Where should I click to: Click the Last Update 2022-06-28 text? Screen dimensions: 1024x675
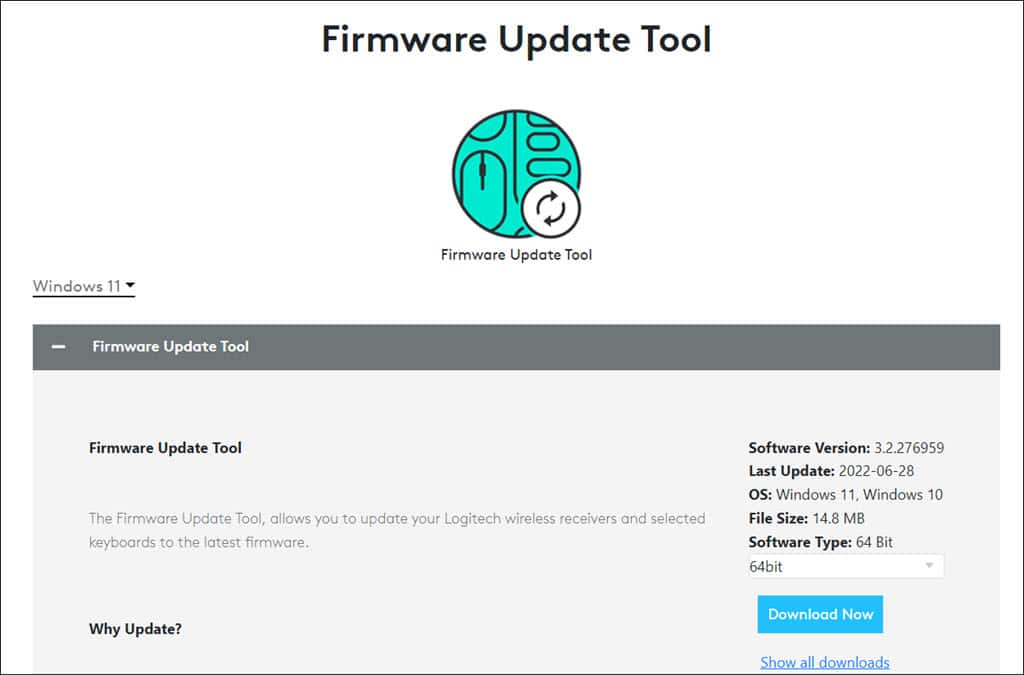click(831, 471)
